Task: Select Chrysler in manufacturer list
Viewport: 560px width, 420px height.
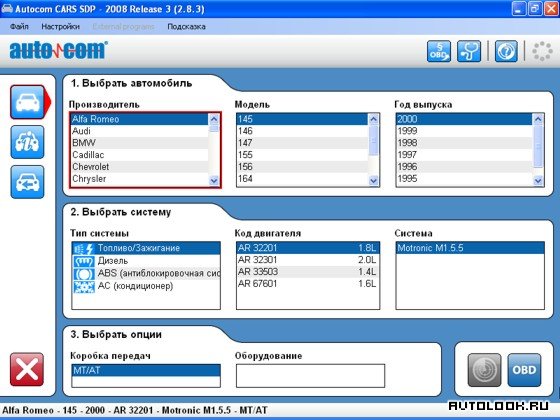Action: click(x=140, y=179)
